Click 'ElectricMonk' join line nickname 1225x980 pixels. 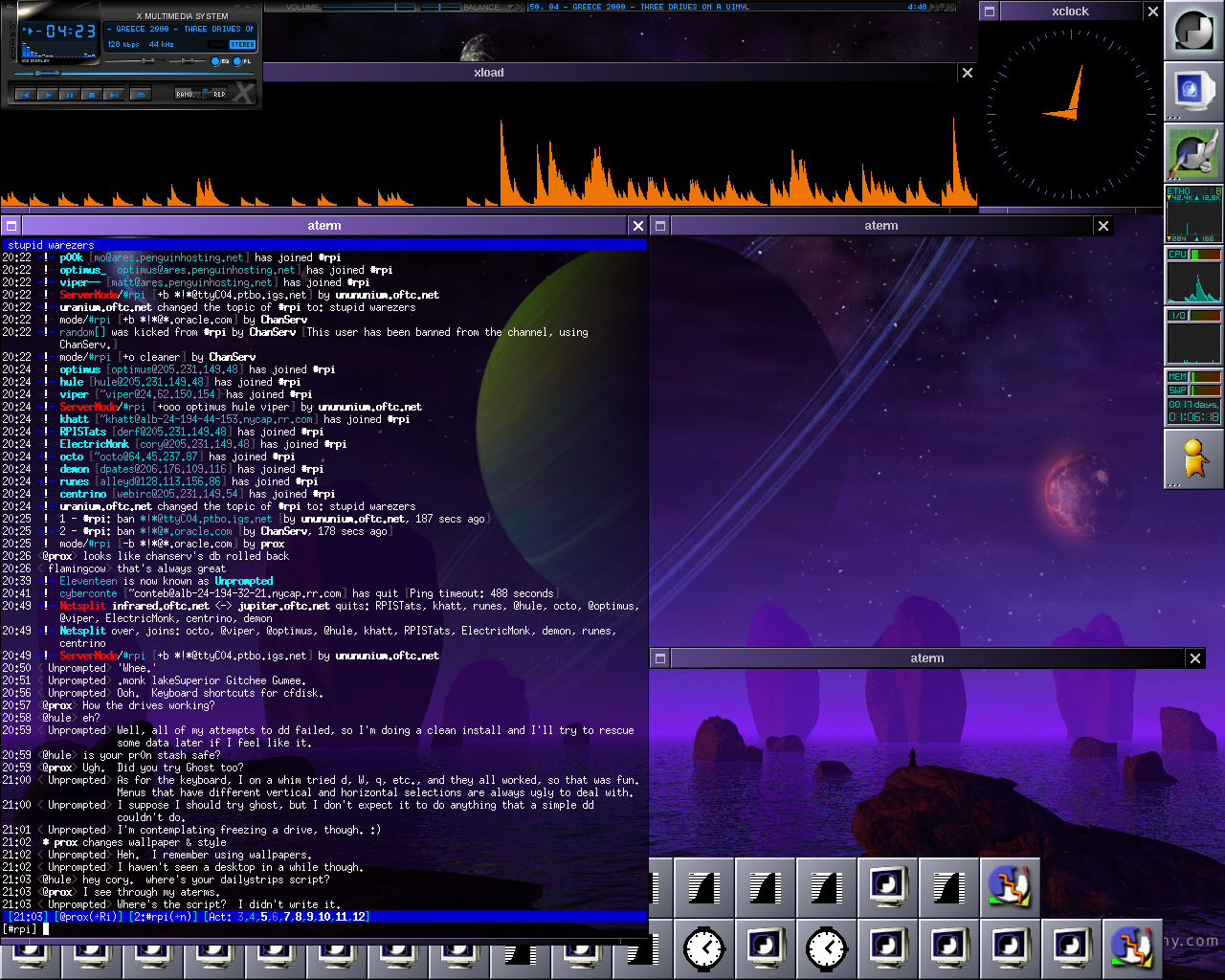click(x=94, y=444)
